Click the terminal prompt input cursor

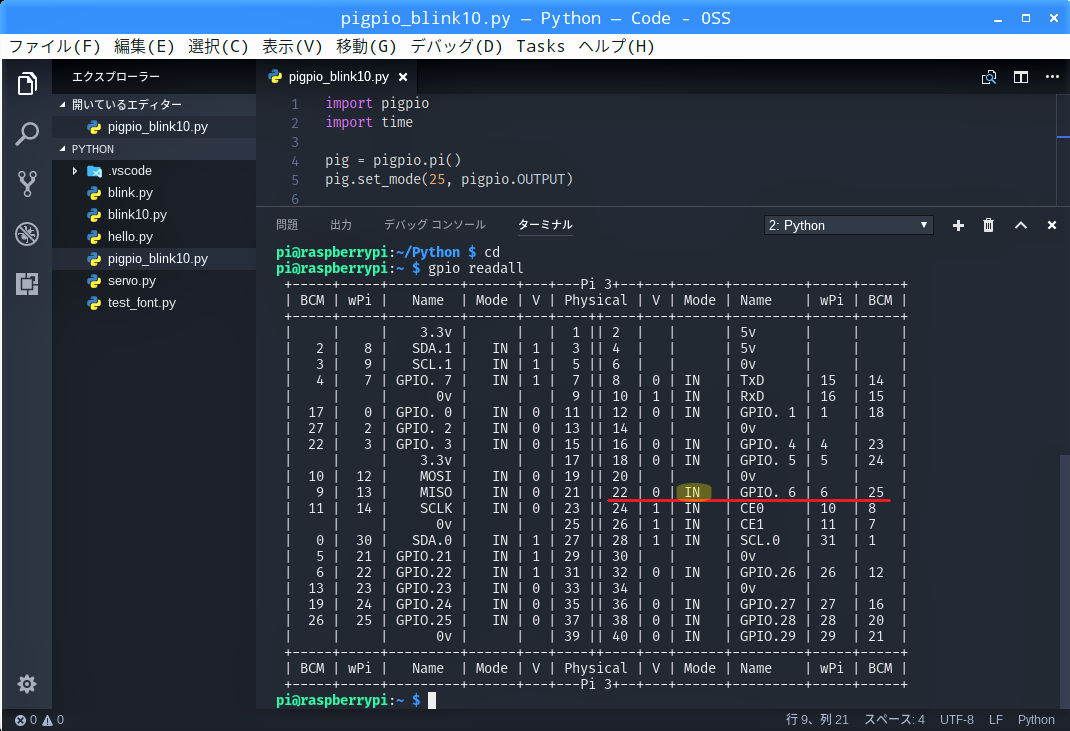point(432,700)
